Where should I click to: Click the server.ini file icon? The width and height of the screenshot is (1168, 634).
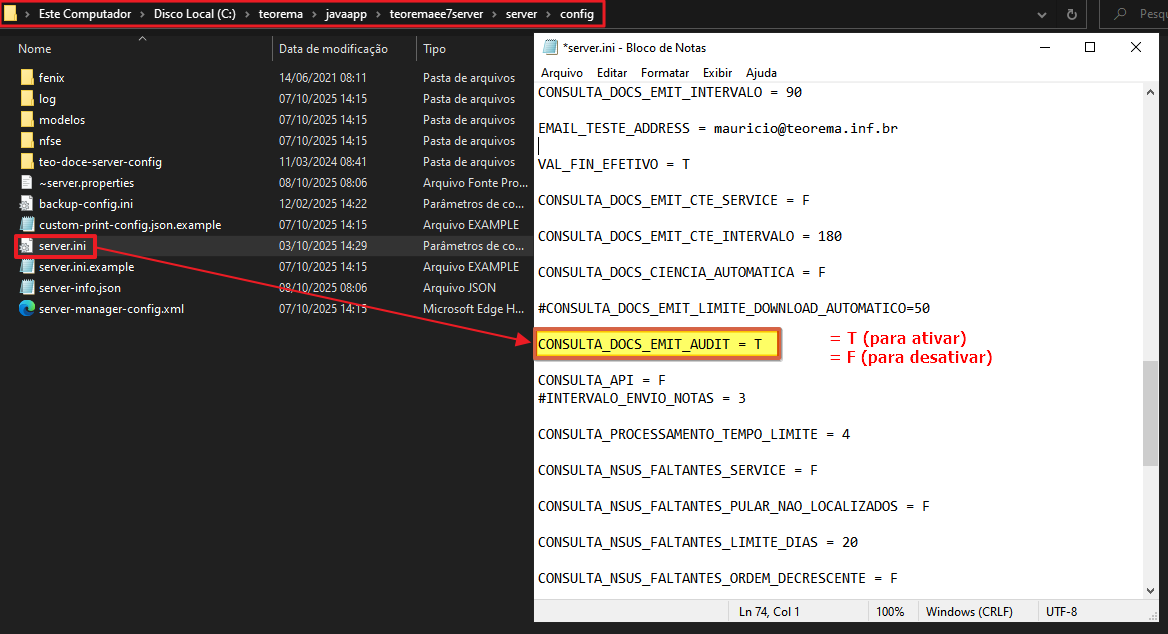click(x=27, y=246)
